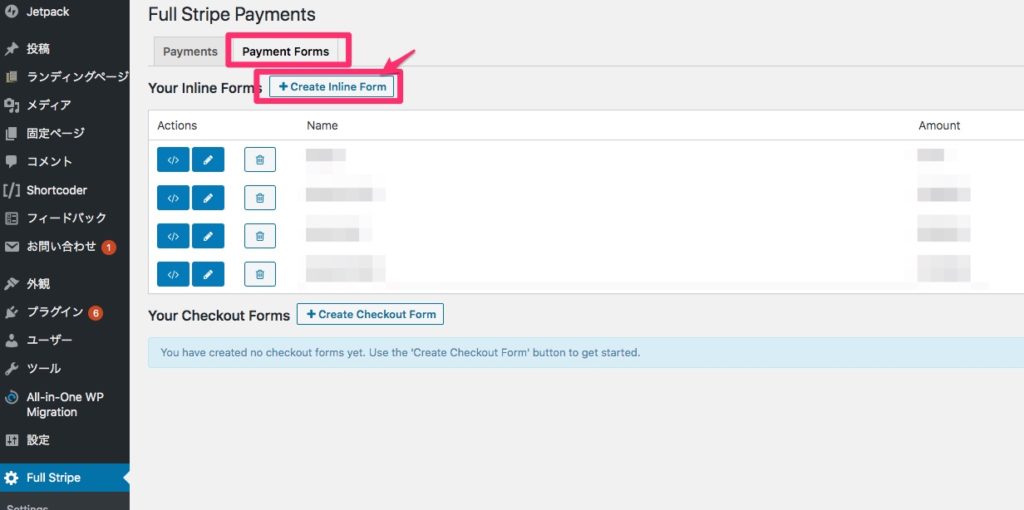Switch to the Payments tab

190,52
